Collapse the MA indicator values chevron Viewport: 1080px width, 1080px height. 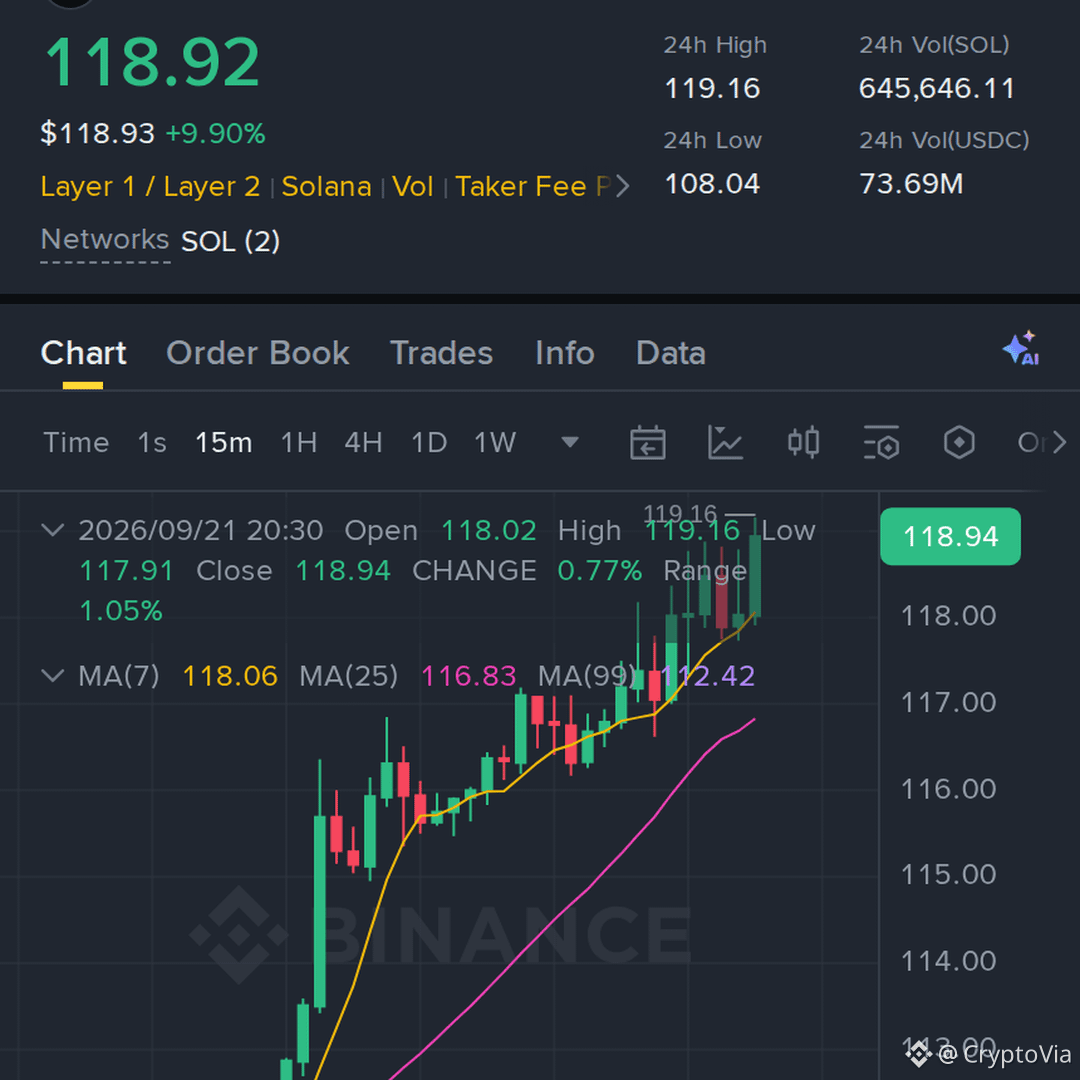[x=53, y=675]
